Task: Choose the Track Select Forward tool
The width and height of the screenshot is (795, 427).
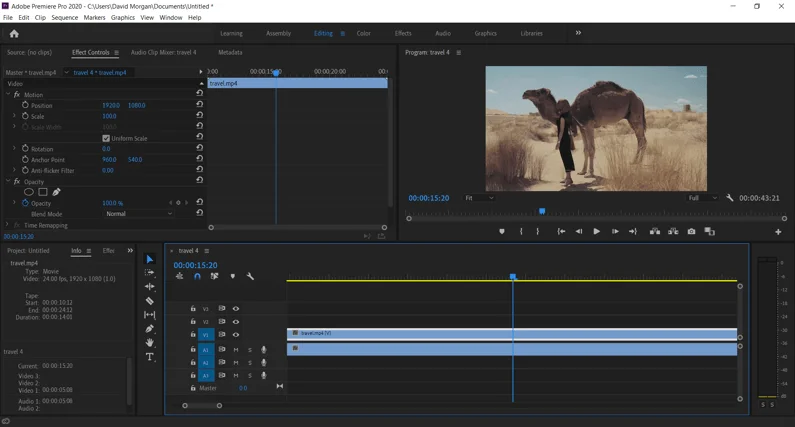Action: (x=150, y=273)
